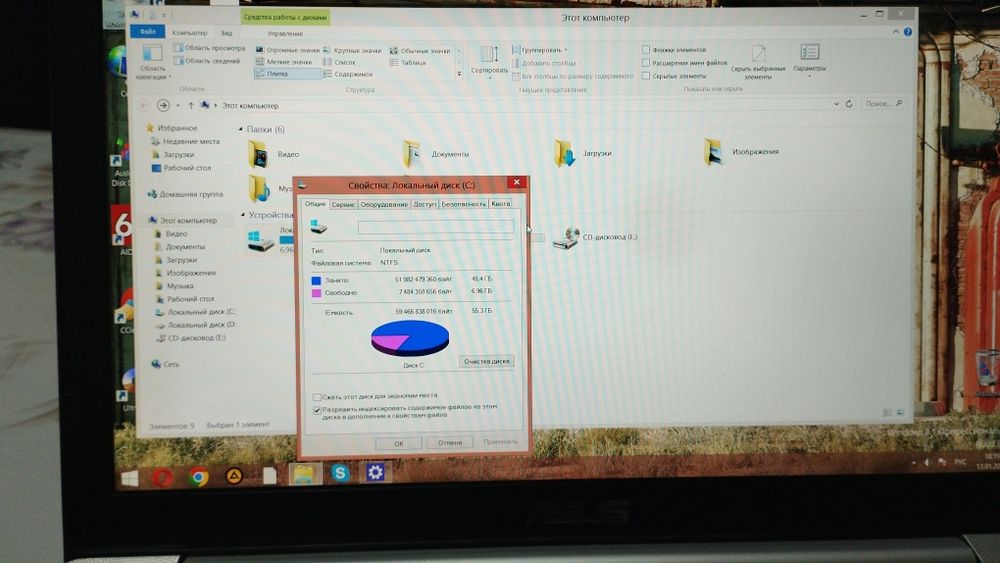Go up one level arrow
The width and height of the screenshot is (1000, 563).
click(x=191, y=105)
